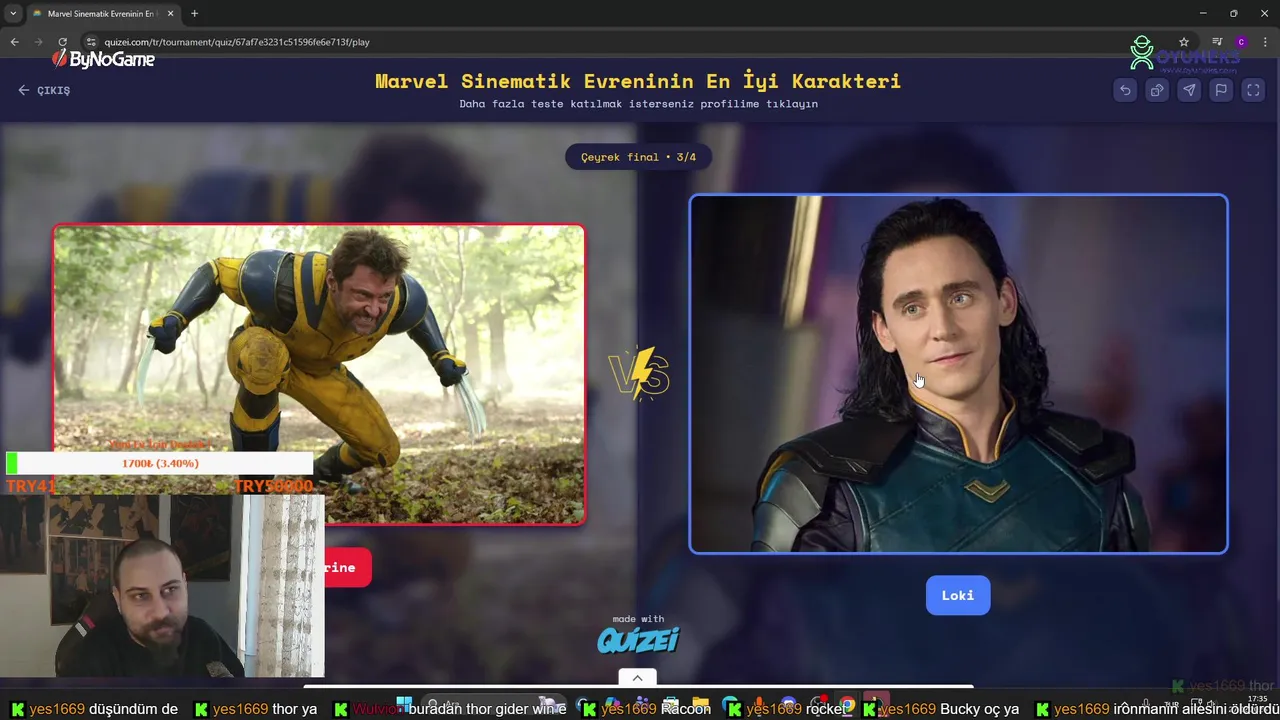This screenshot has width=1280, height=720.
Task: Click the report flag icon
Action: click(1221, 90)
